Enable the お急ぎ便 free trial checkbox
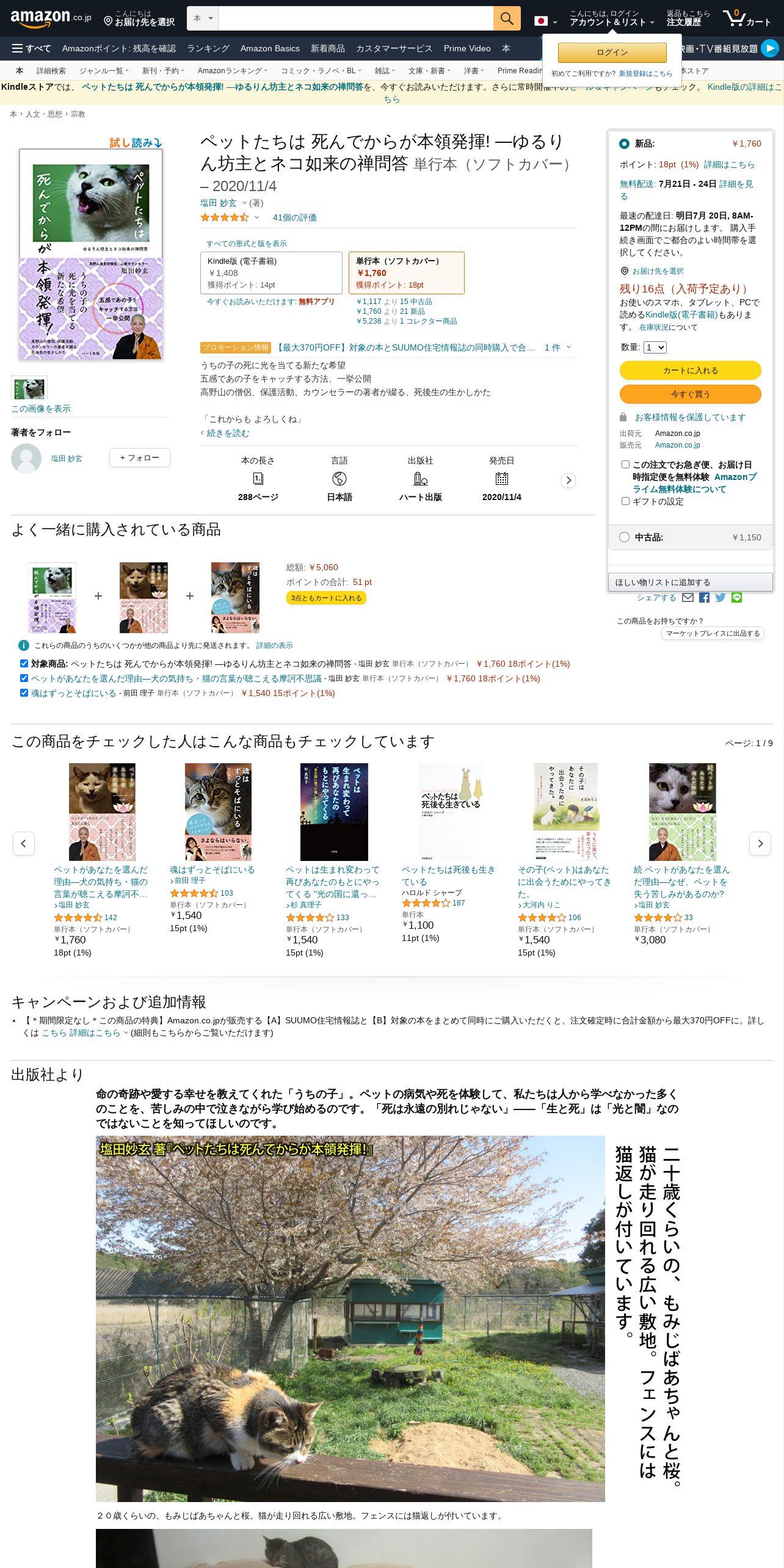The height and width of the screenshot is (1568, 784). (x=625, y=465)
